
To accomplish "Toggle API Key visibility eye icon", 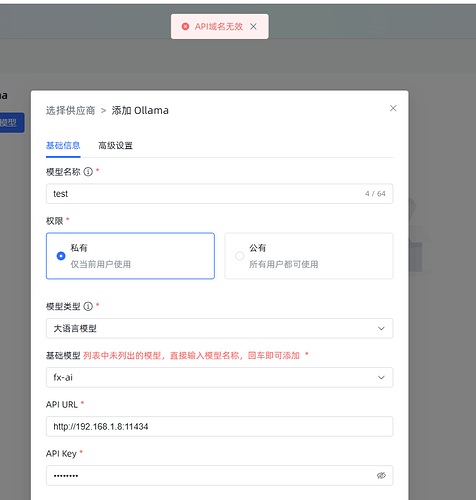I will click(381, 475).
